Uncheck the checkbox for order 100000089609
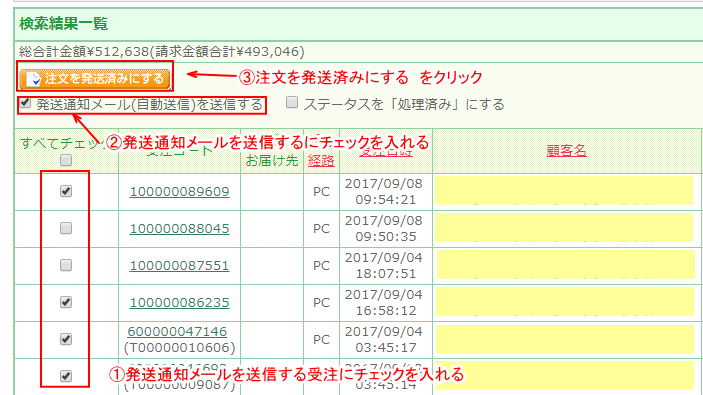Image resolution: width=703 pixels, height=395 pixels. point(66,191)
